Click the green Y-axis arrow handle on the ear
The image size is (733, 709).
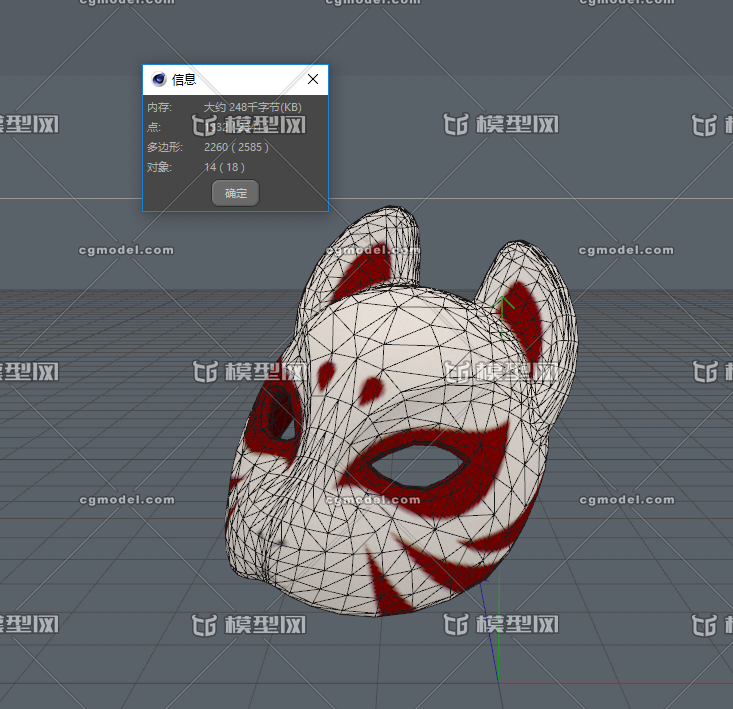(503, 302)
